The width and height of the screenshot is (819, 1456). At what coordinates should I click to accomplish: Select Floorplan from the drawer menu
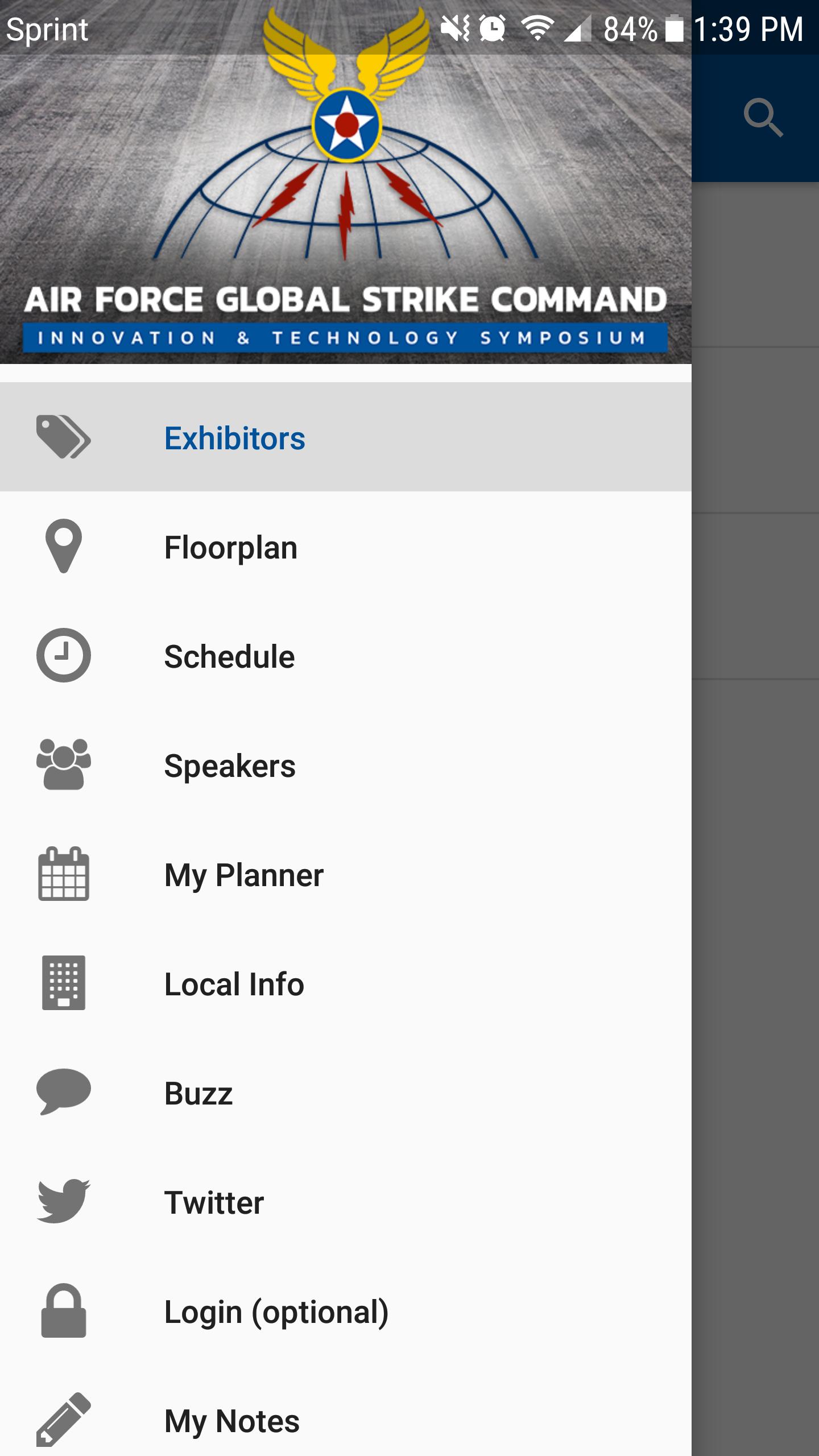pyautogui.click(x=230, y=547)
